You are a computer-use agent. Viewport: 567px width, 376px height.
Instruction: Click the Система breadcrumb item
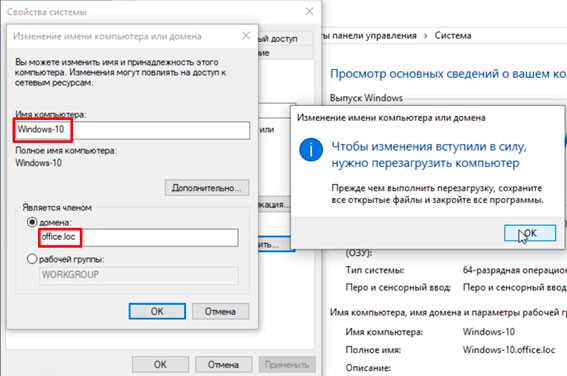click(x=453, y=35)
